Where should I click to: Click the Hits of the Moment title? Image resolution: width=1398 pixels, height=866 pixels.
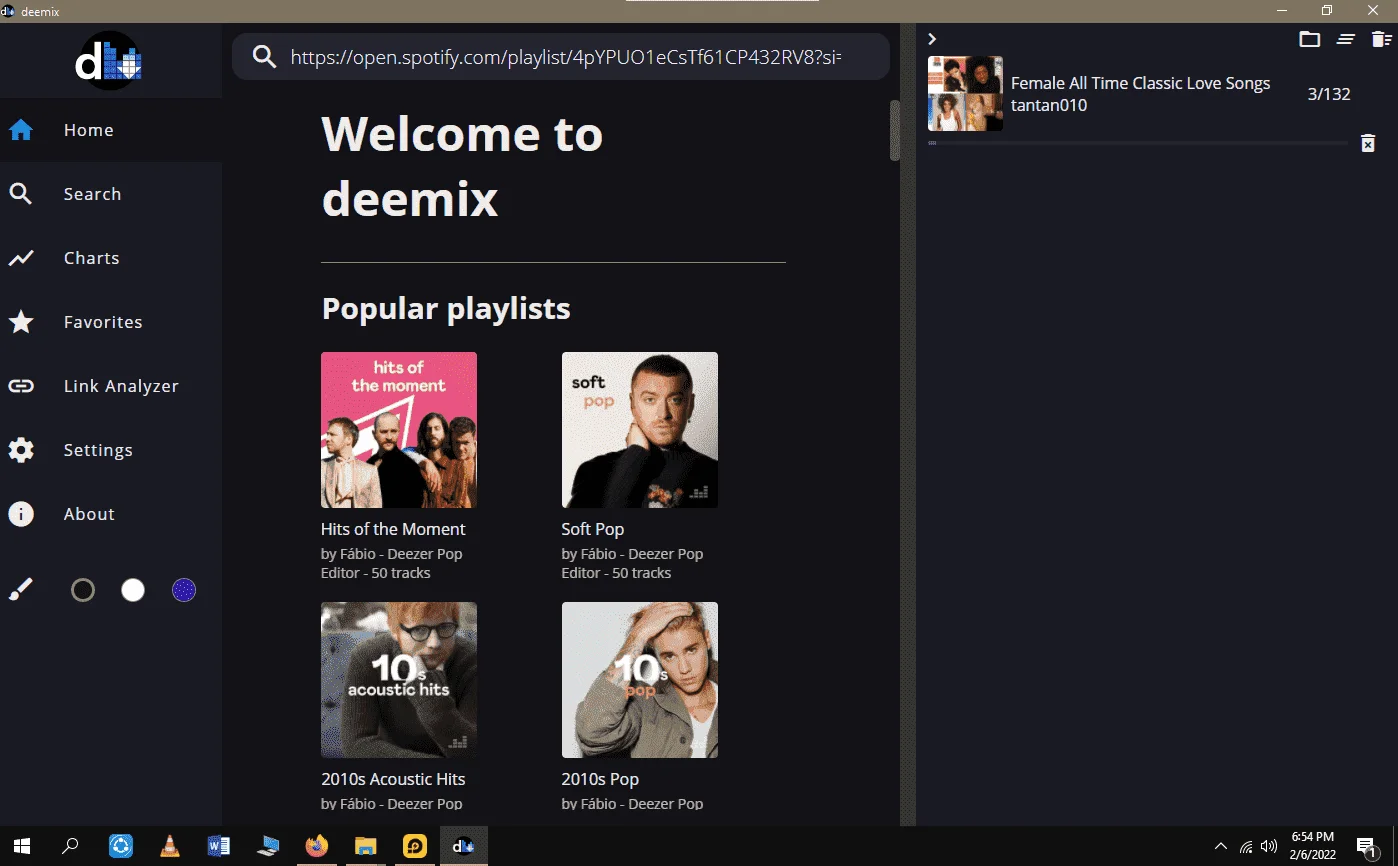pyautogui.click(x=393, y=529)
